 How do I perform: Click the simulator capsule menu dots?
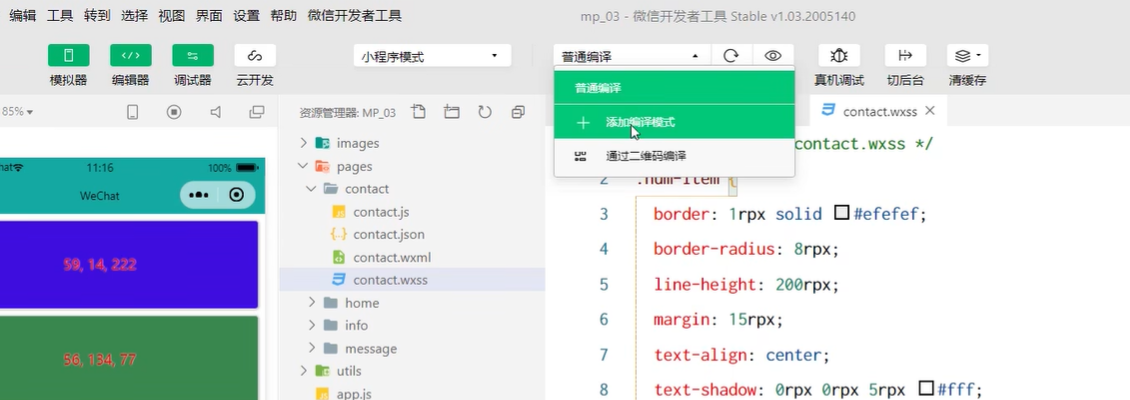coord(199,195)
